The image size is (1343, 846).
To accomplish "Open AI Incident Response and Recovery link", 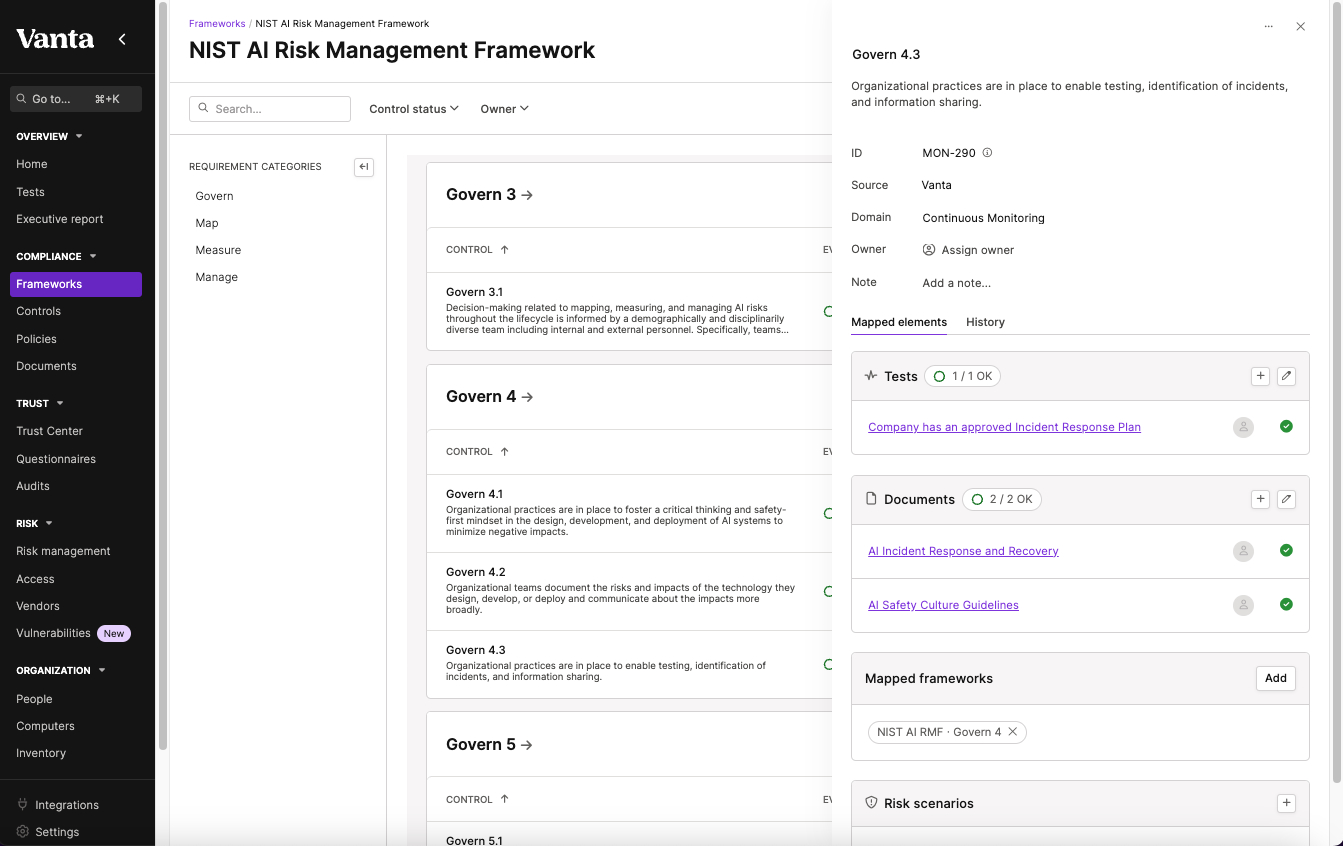I will [x=963, y=551].
